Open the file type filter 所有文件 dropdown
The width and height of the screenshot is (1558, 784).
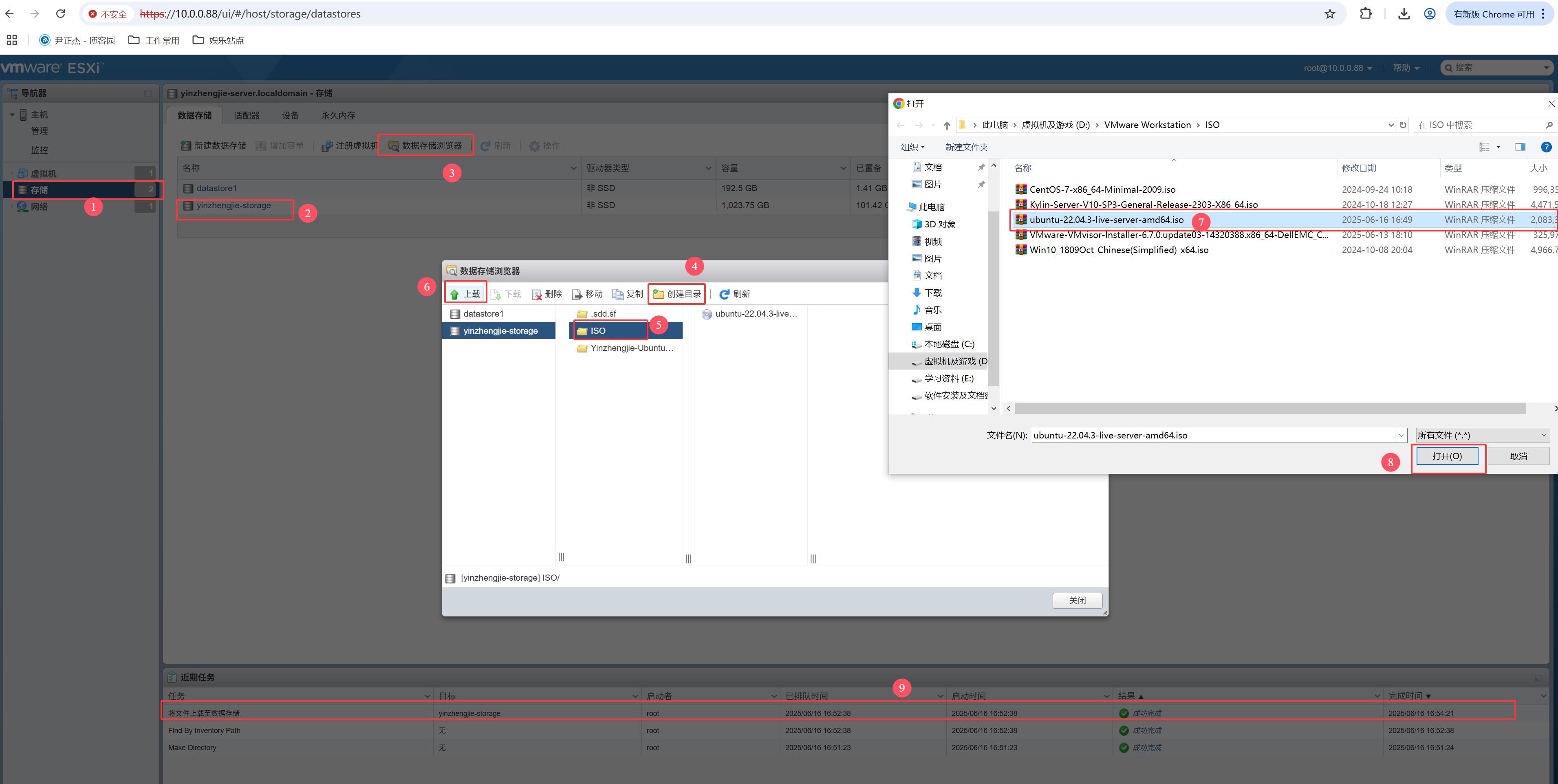pyautogui.click(x=1481, y=435)
